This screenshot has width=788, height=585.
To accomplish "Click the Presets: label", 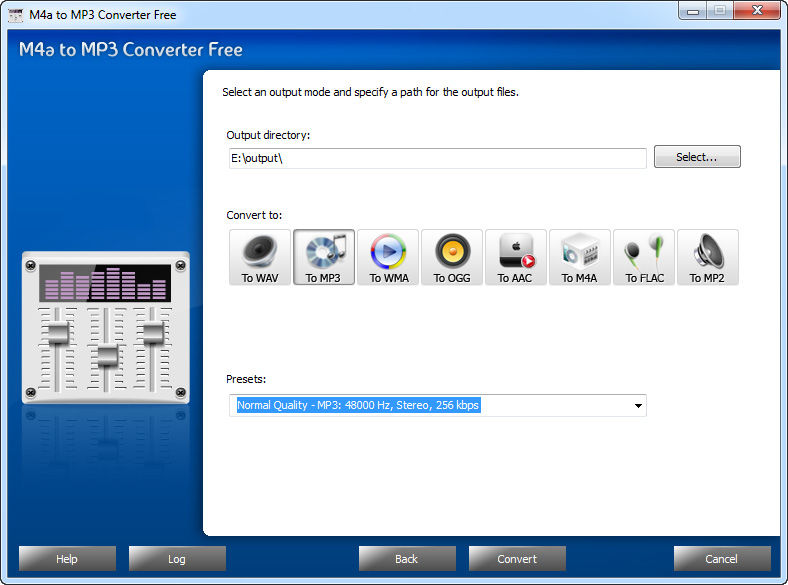I will click(x=246, y=379).
